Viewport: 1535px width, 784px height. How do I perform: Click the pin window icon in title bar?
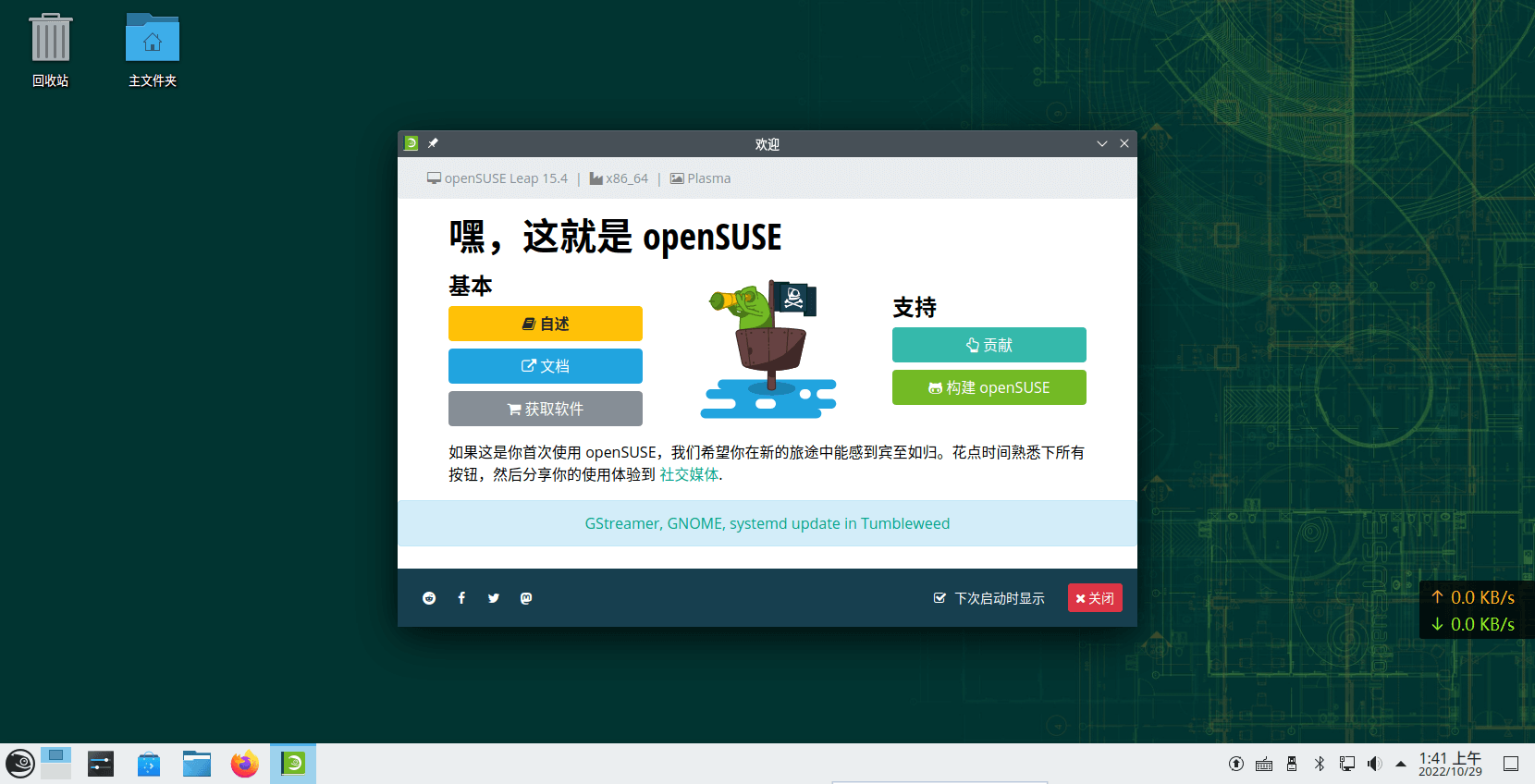click(x=433, y=143)
